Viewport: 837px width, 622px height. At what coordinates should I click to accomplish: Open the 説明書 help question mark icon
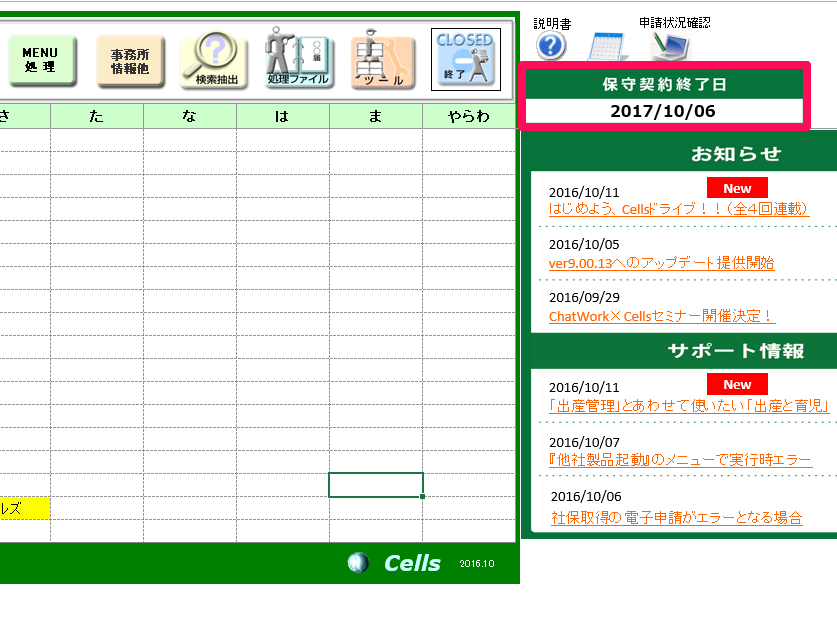(551, 47)
